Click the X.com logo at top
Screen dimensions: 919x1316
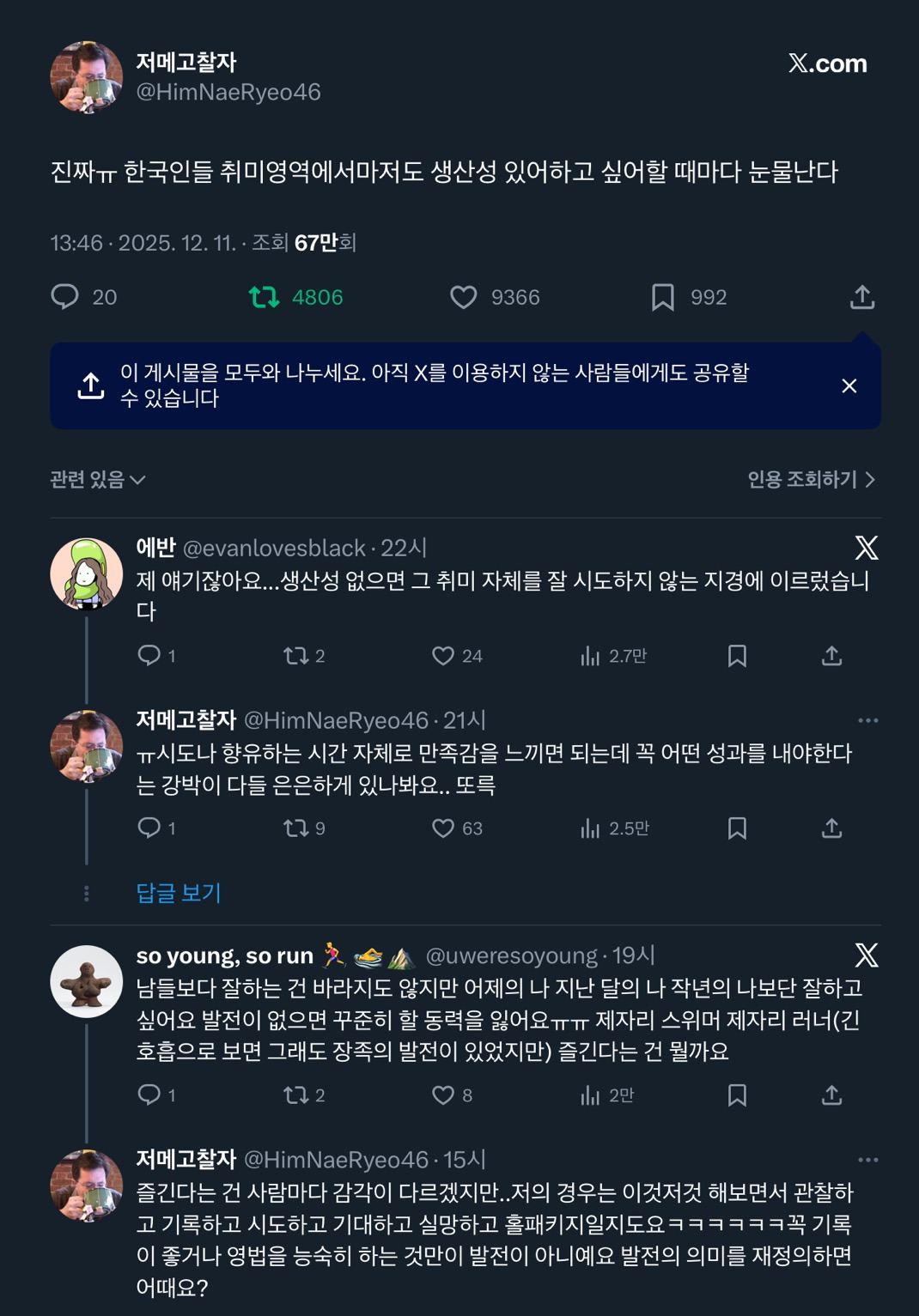tap(827, 64)
